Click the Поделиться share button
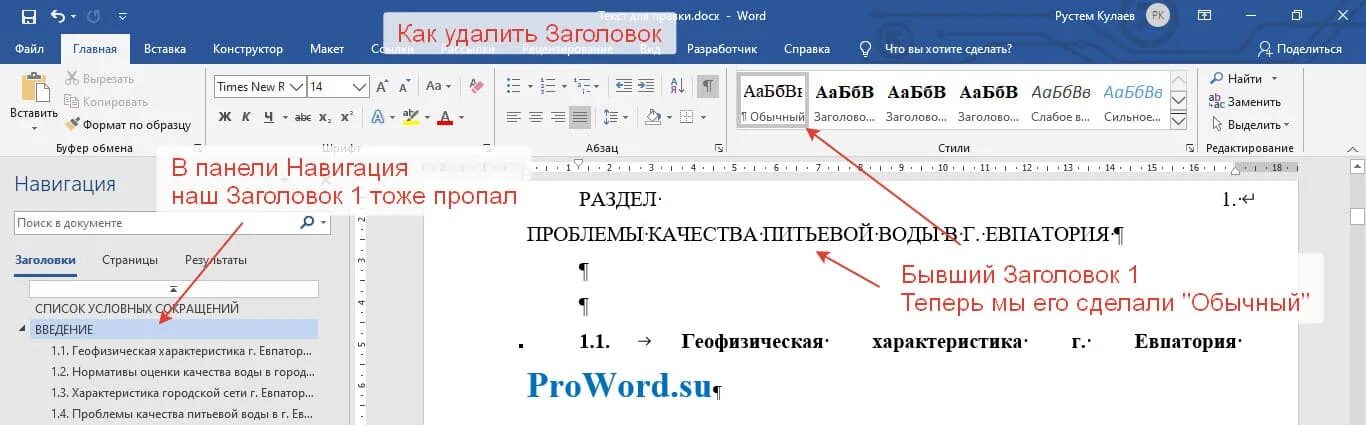 (x=1300, y=48)
